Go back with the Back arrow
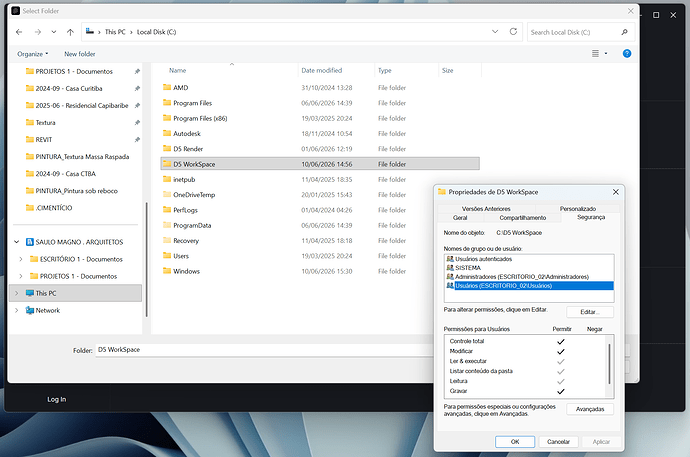This screenshot has width=690, height=457. tap(19, 32)
